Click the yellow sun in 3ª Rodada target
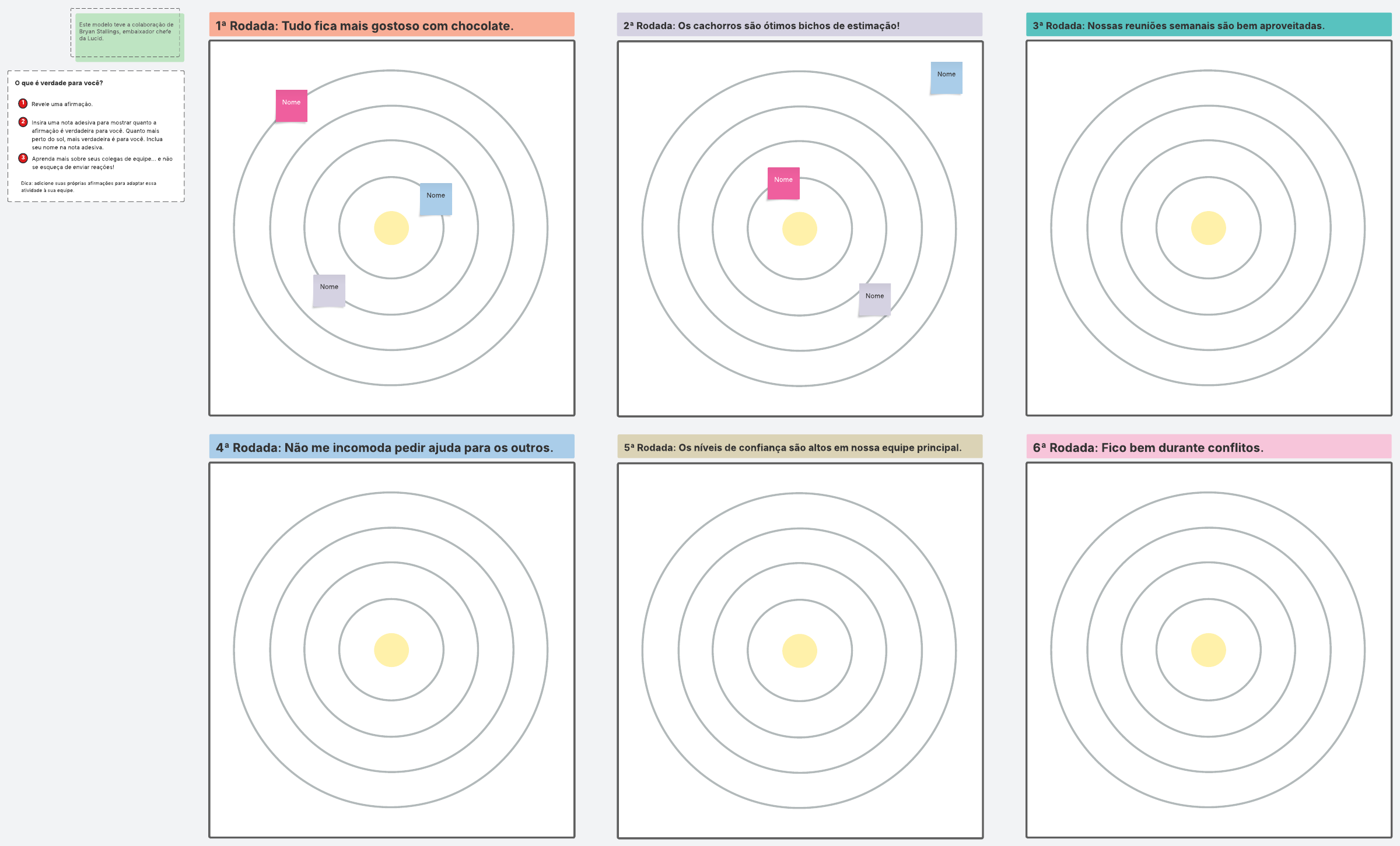Screen dimensions: 1400x846 [1208, 228]
